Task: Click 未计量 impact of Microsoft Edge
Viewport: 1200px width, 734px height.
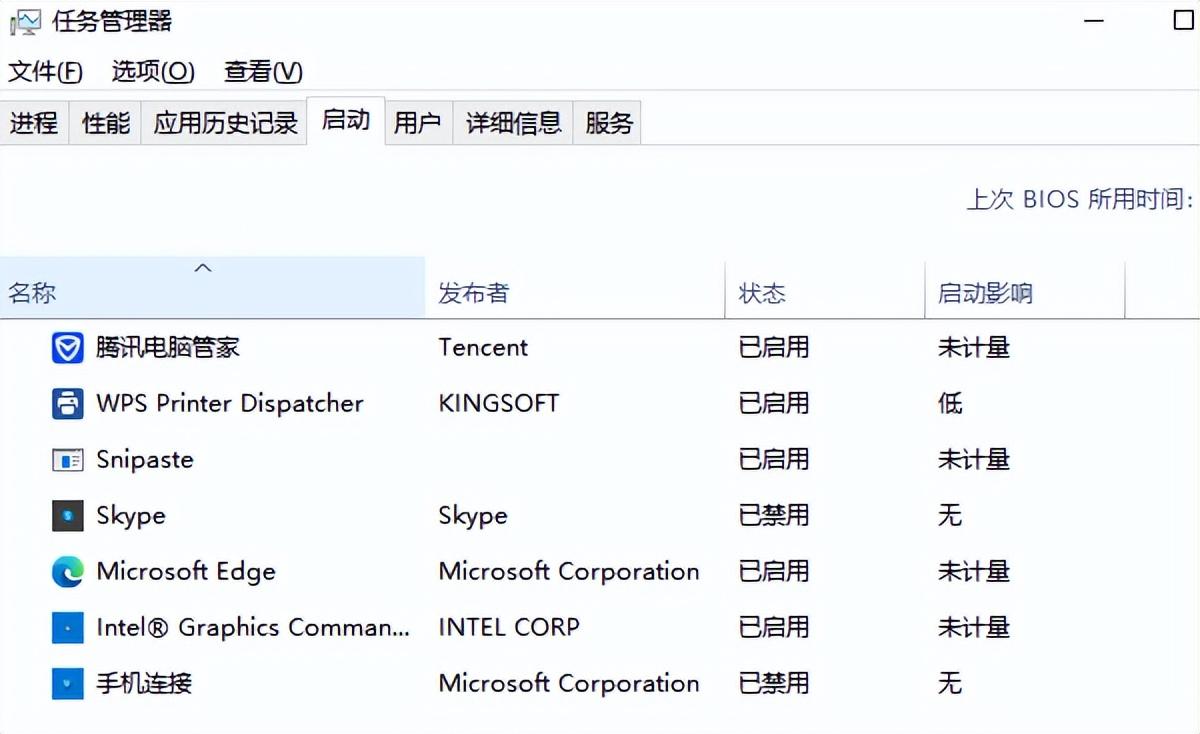Action: coord(974,572)
